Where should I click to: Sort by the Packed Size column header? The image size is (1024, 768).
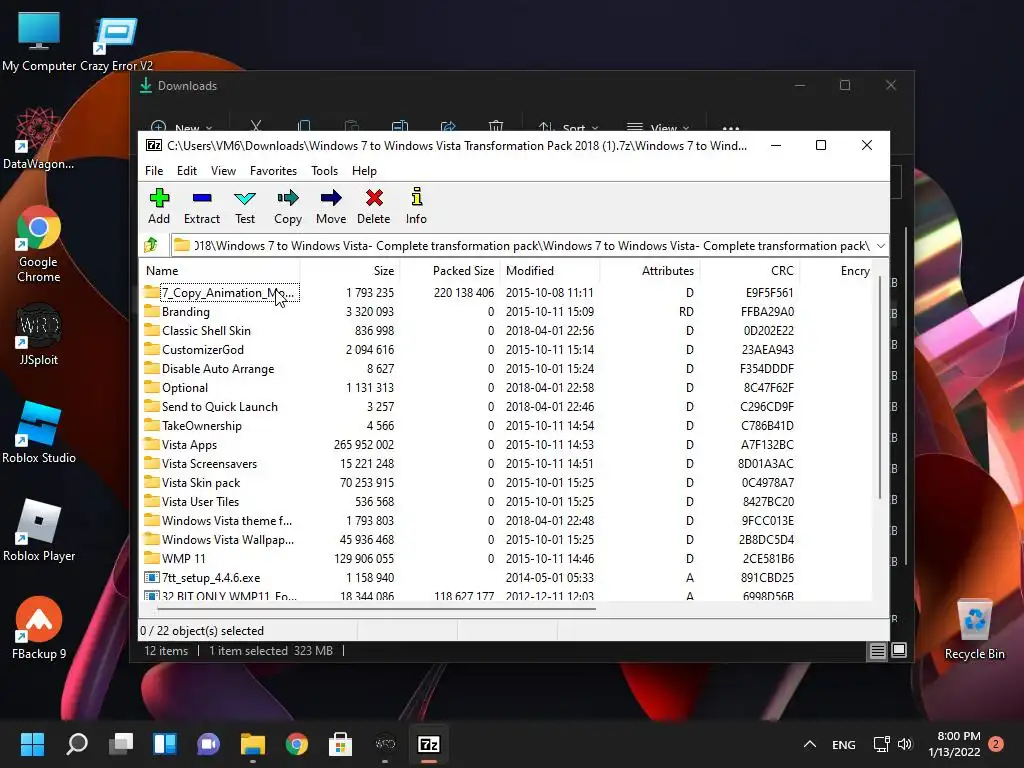click(x=450, y=270)
